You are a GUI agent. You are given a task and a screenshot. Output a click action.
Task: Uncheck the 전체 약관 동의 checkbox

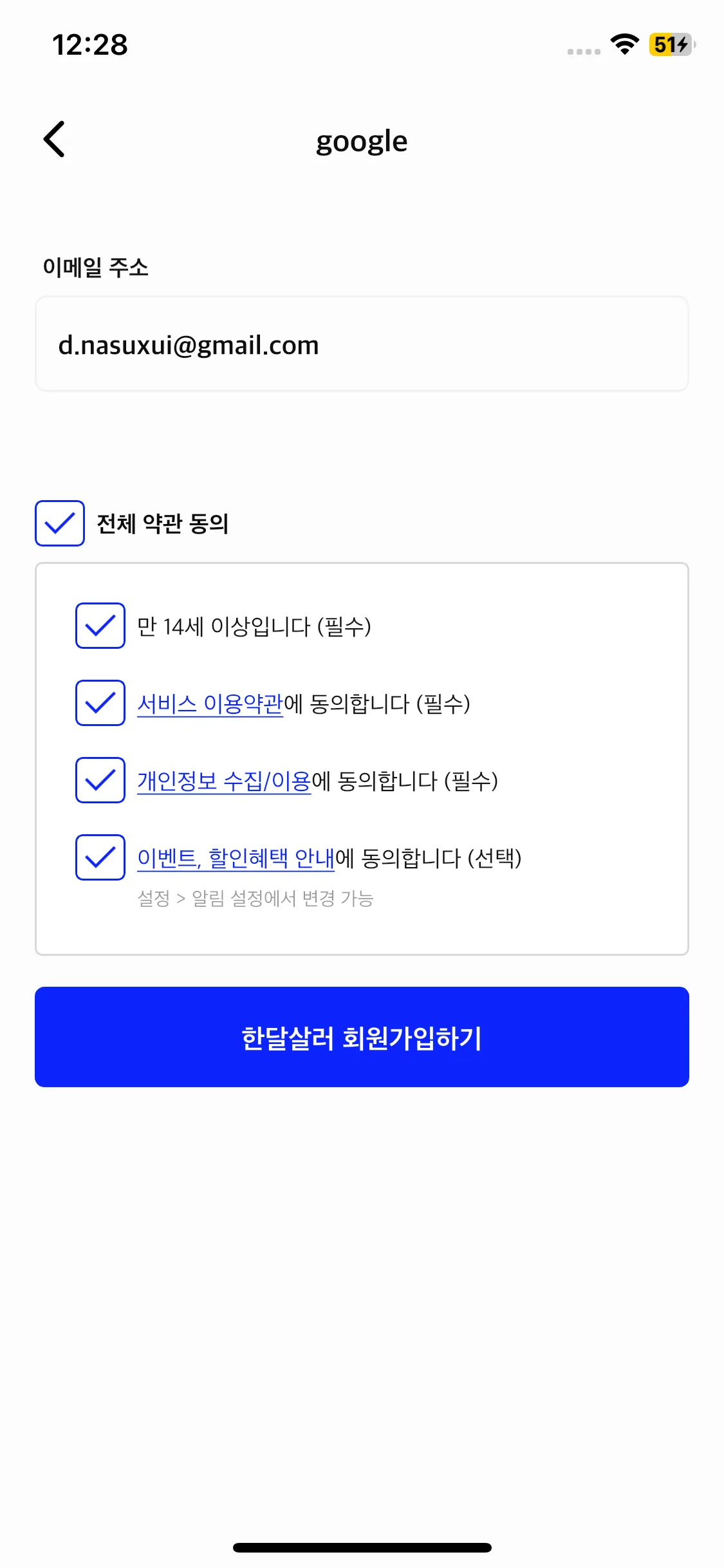(60, 523)
